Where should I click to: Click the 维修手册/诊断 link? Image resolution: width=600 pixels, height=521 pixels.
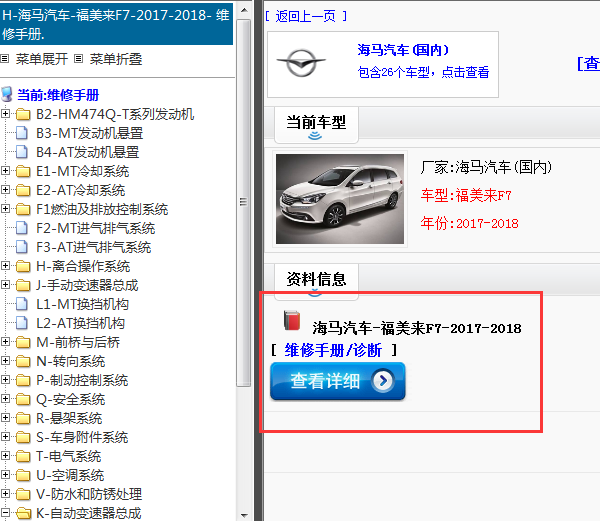tap(333, 350)
